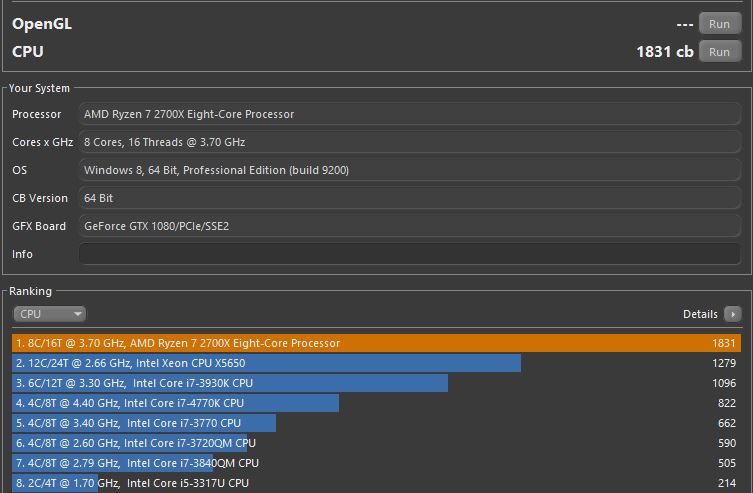Click the Details label in Ranking
This screenshot has height=493, width=753.
click(700, 314)
